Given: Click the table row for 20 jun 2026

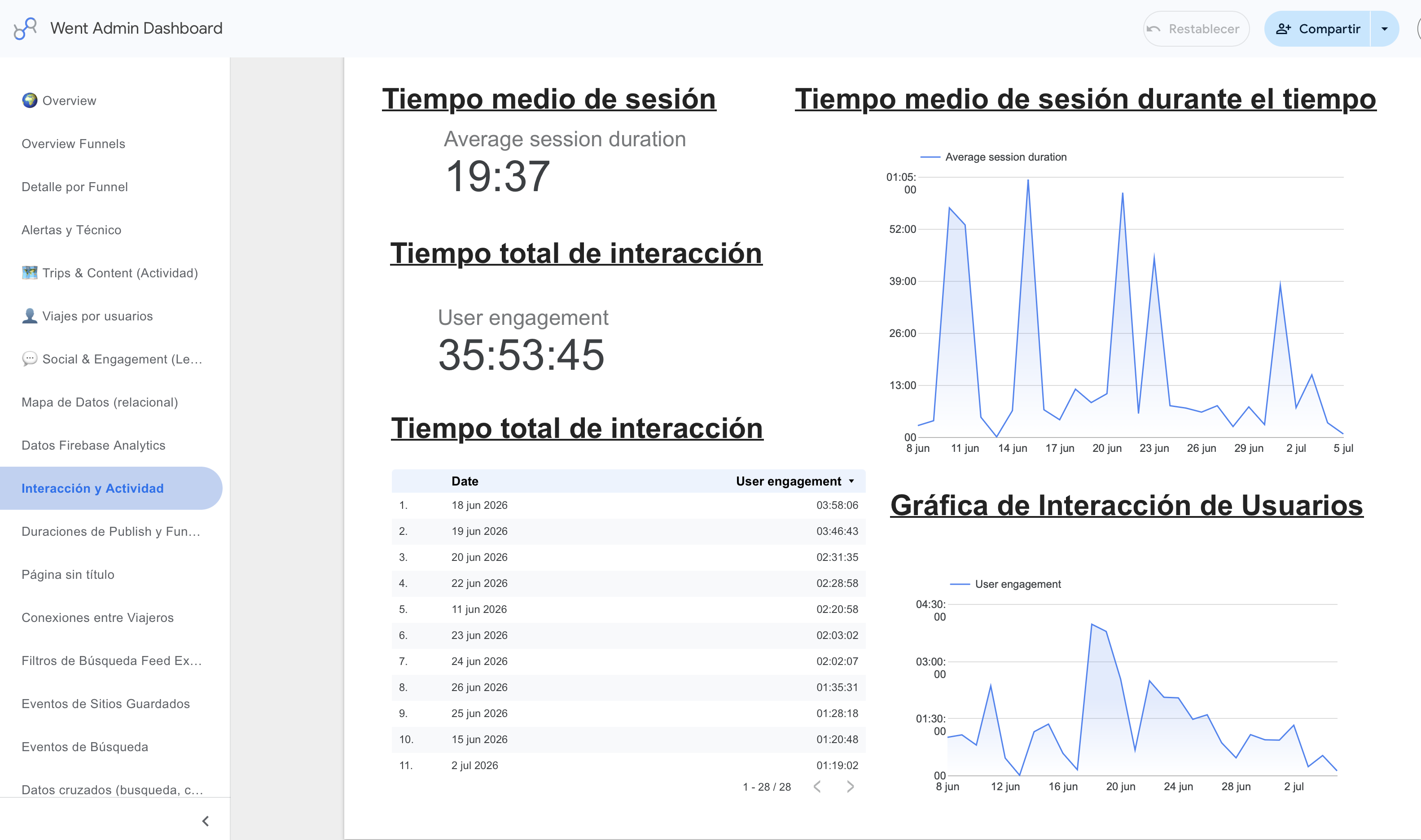Looking at the screenshot, I should tap(628, 557).
